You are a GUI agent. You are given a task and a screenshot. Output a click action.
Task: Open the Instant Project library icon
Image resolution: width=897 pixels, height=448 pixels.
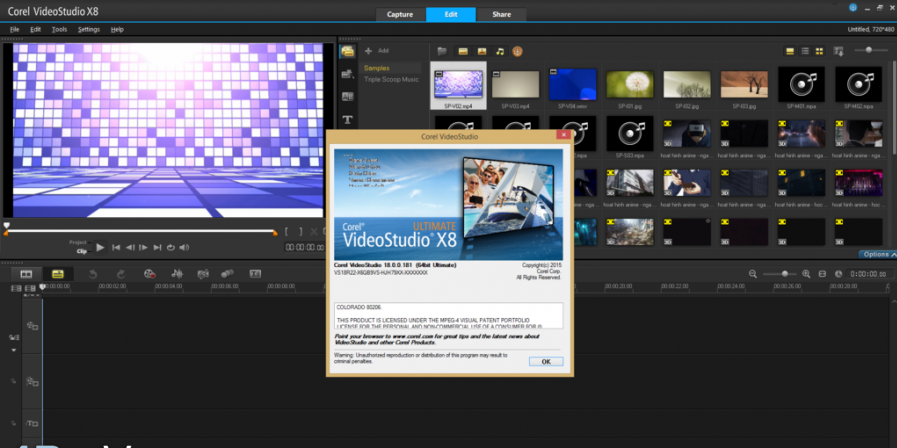(347, 74)
